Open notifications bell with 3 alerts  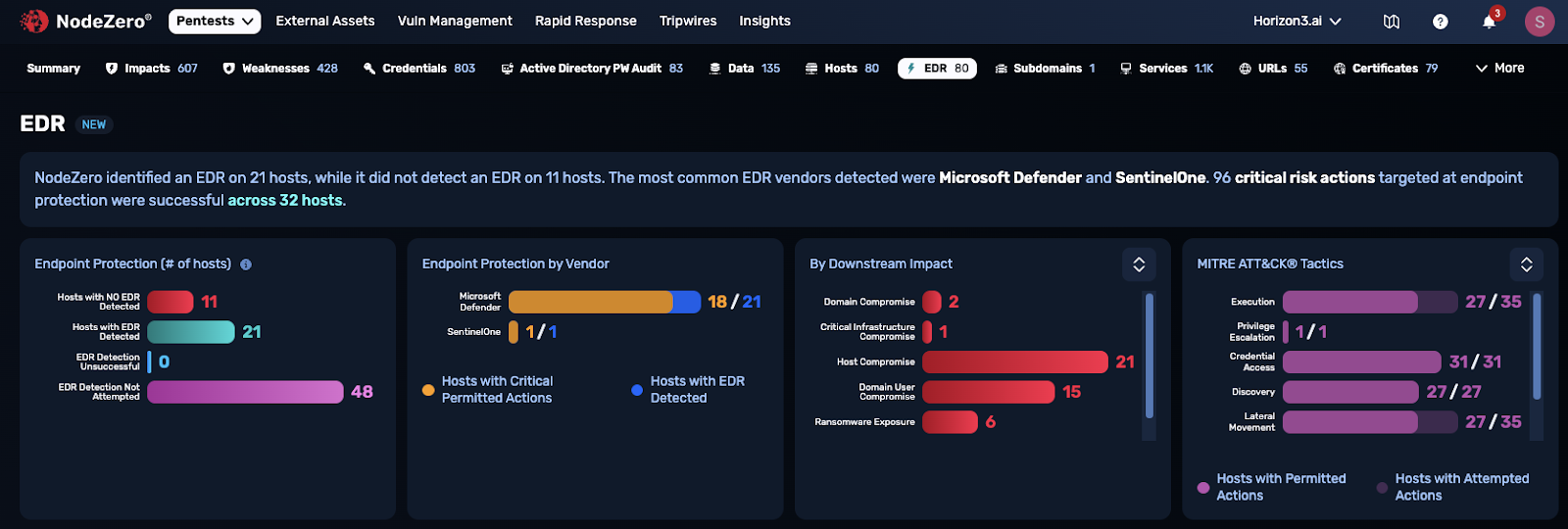[x=1490, y=21]
